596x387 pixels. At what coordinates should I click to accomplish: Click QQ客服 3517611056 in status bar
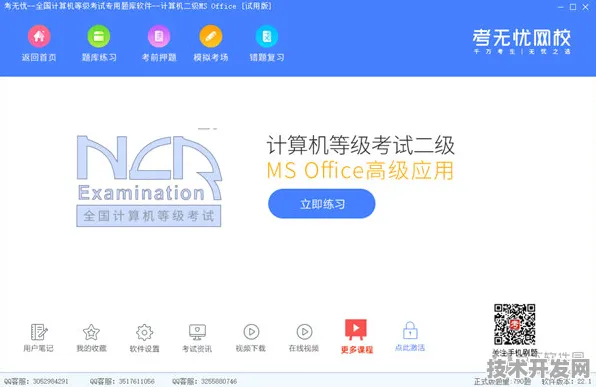click(x=122, y=381)
